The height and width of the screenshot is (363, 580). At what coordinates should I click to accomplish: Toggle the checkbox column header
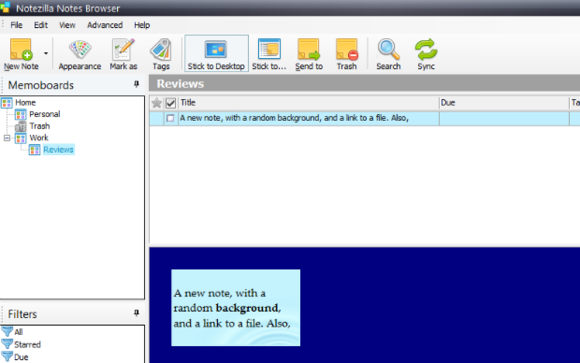pos(171,103)
